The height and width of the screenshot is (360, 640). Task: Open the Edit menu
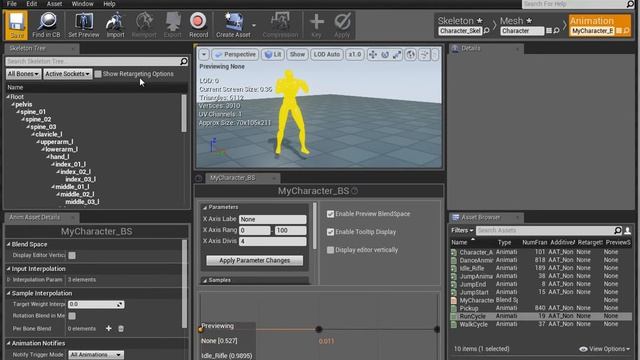32,4
